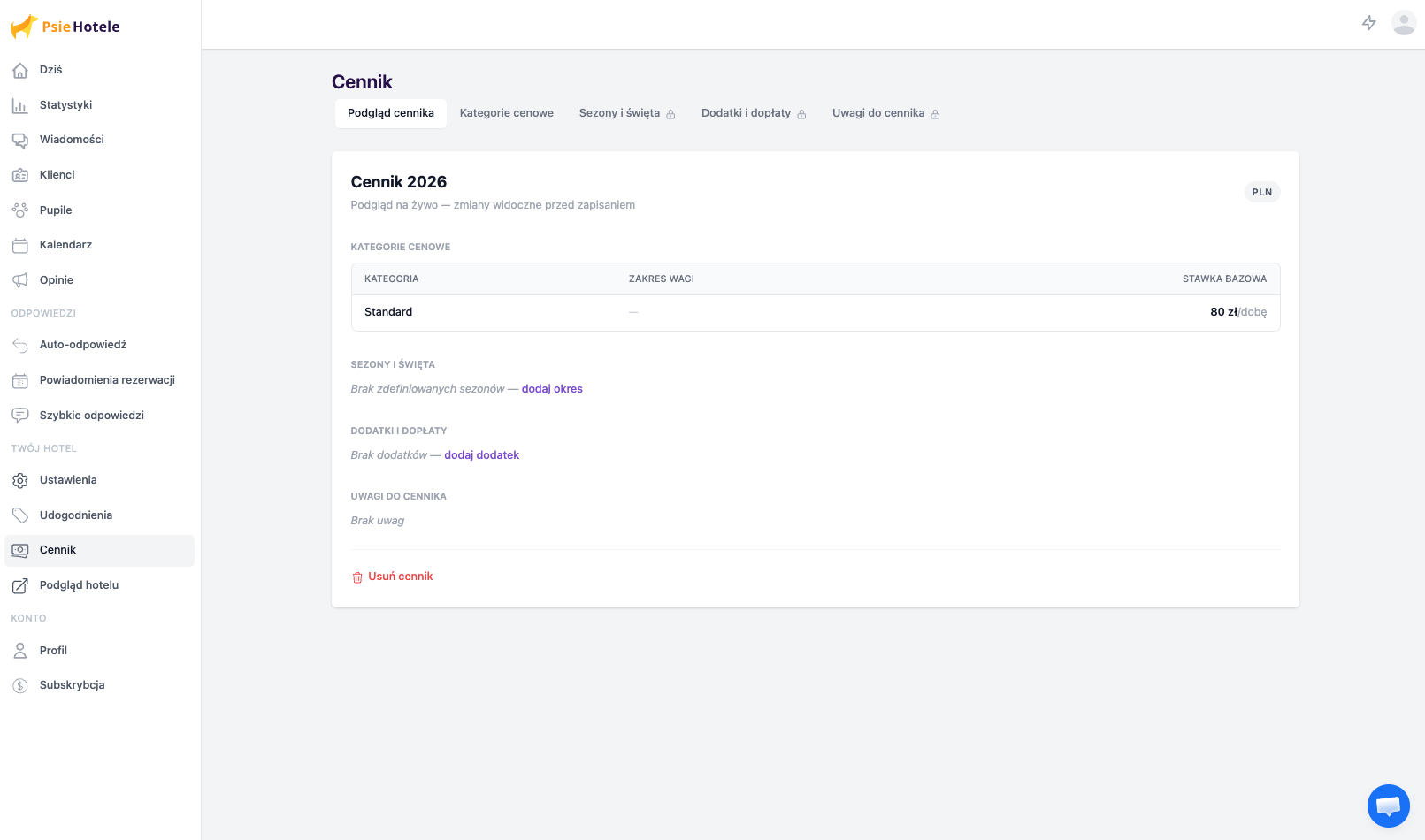Viewport: 1425px width, 840px height.
Task: Click the Opinie megaphone icon
Action: coord(19,280)
